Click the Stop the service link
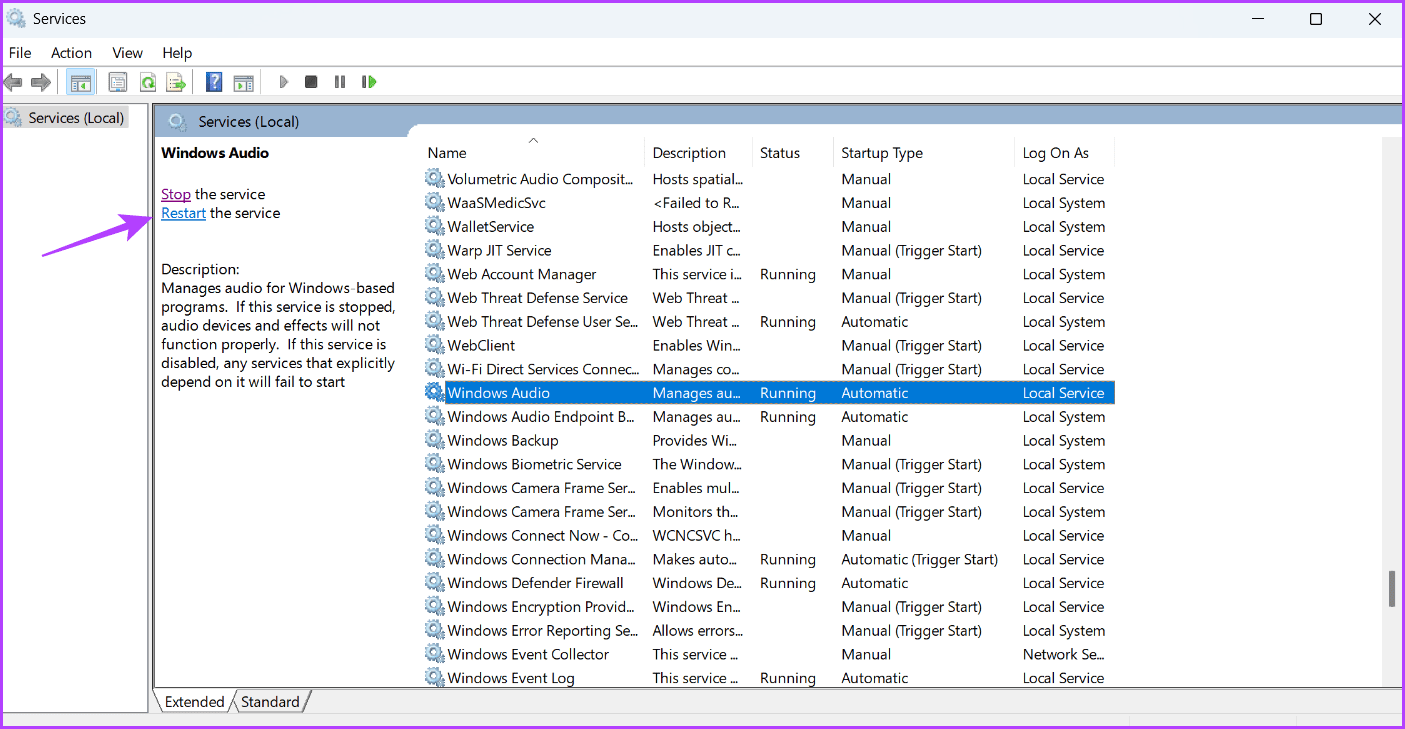 [x=176, y=194]
